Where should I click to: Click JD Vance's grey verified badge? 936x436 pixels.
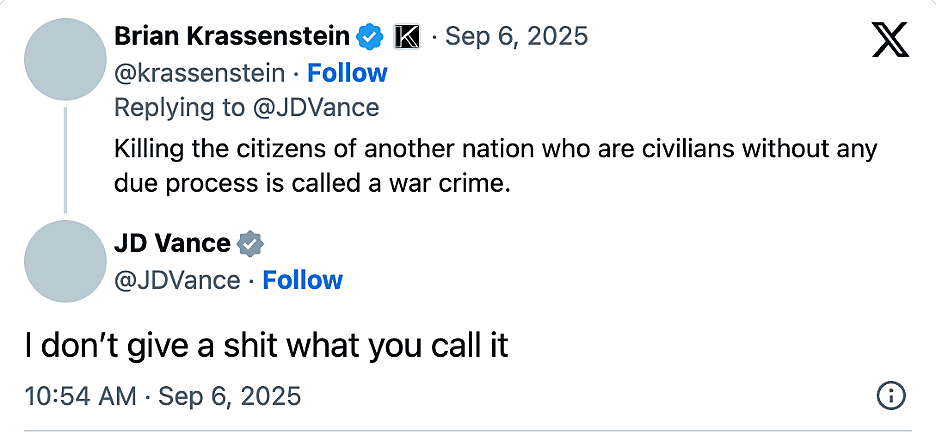tap(251, 244)
